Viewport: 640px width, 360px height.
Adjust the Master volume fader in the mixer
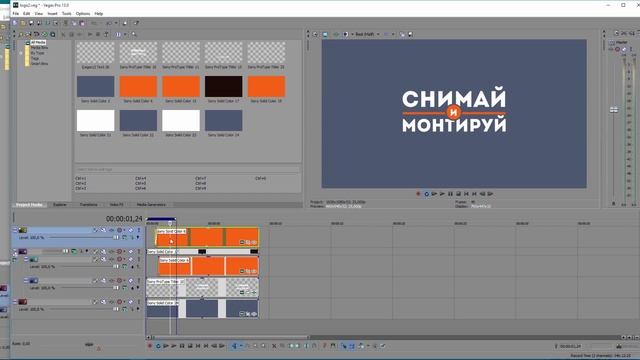click(613, 110)
